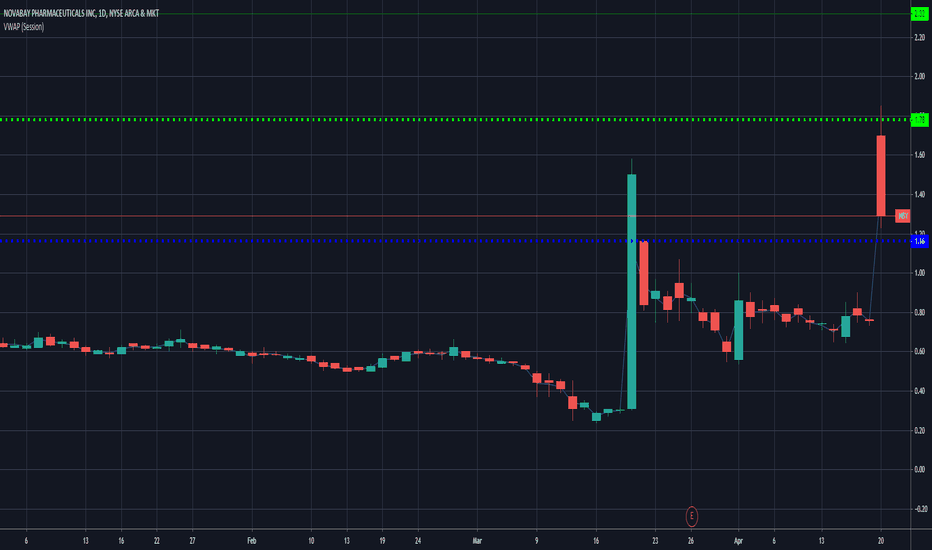Click the red solid horizontal price line
This screenshot has width=932, height=550.
pyautogui.click(x=446, y=216)
